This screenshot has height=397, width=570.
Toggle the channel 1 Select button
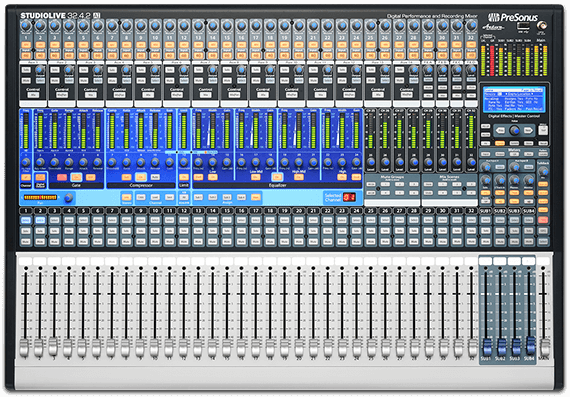pos(26,220)
